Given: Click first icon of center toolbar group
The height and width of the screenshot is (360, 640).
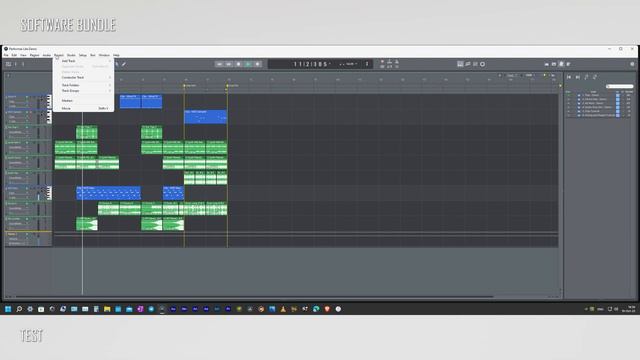Looking at the screenshot, I should click(460, 64).
